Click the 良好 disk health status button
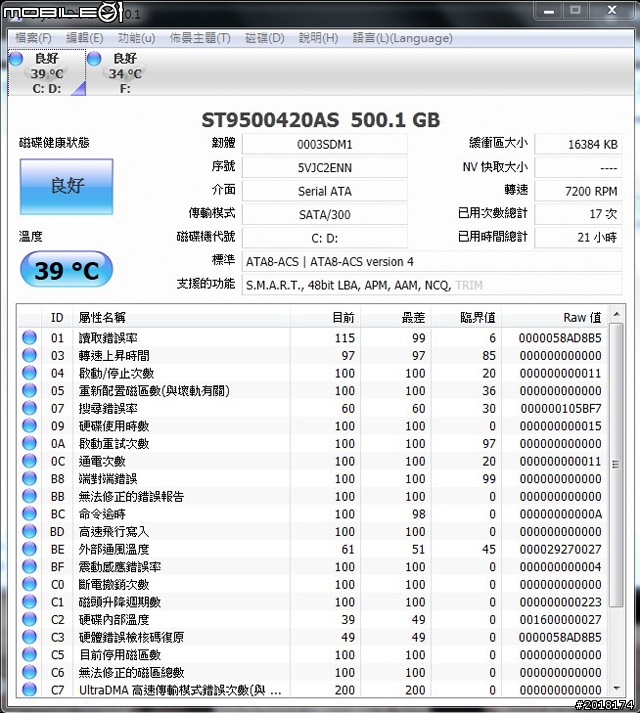 66,186
